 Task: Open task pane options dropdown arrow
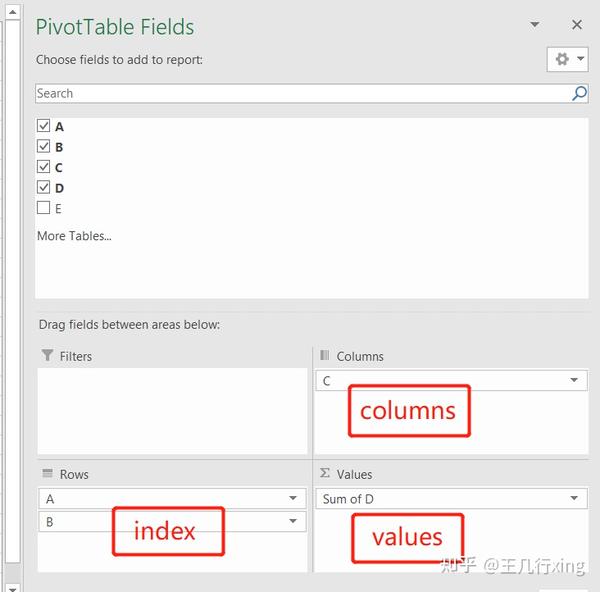click(x=535, y=24)
